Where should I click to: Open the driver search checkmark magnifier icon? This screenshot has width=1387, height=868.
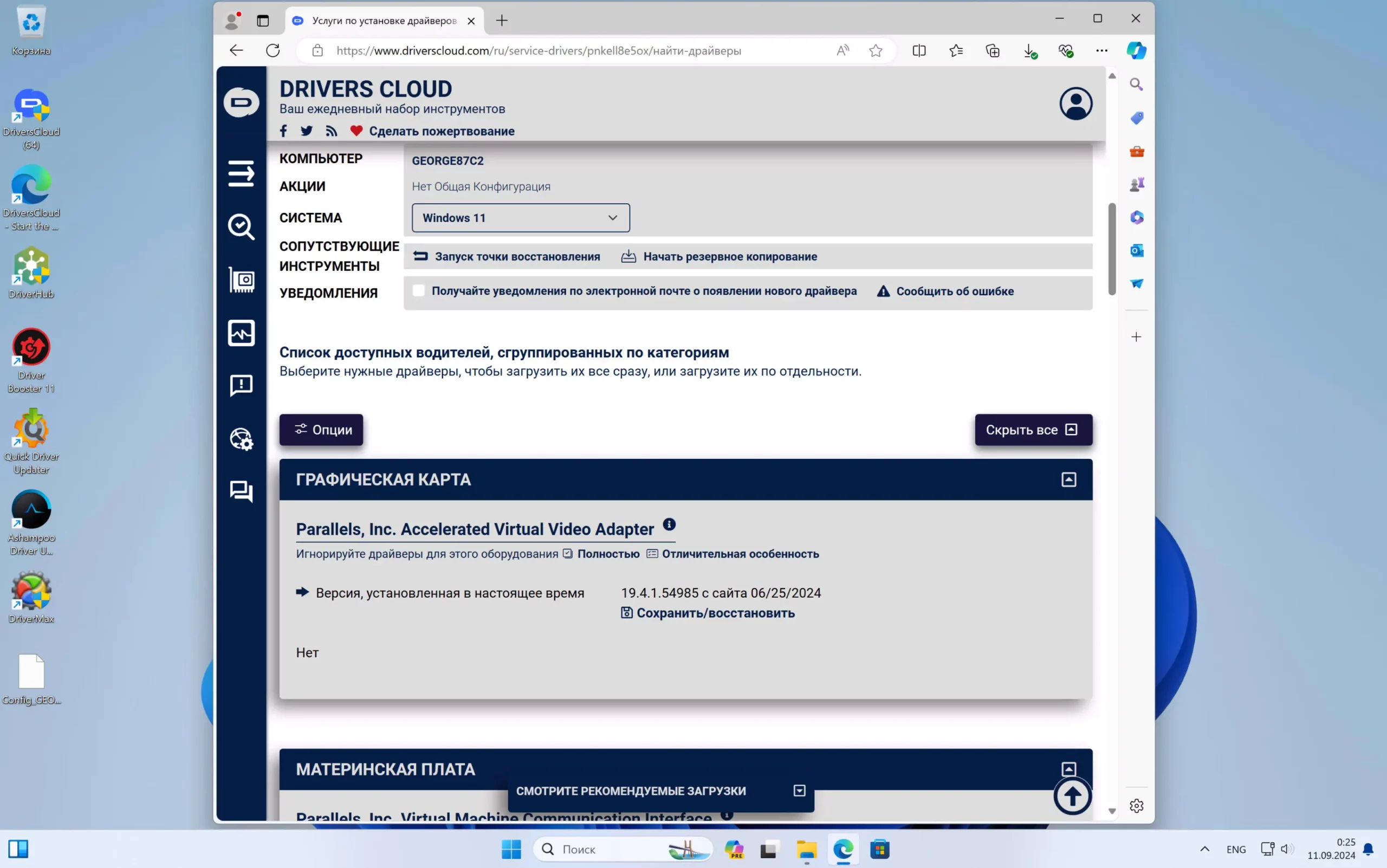tap(241, 227)
